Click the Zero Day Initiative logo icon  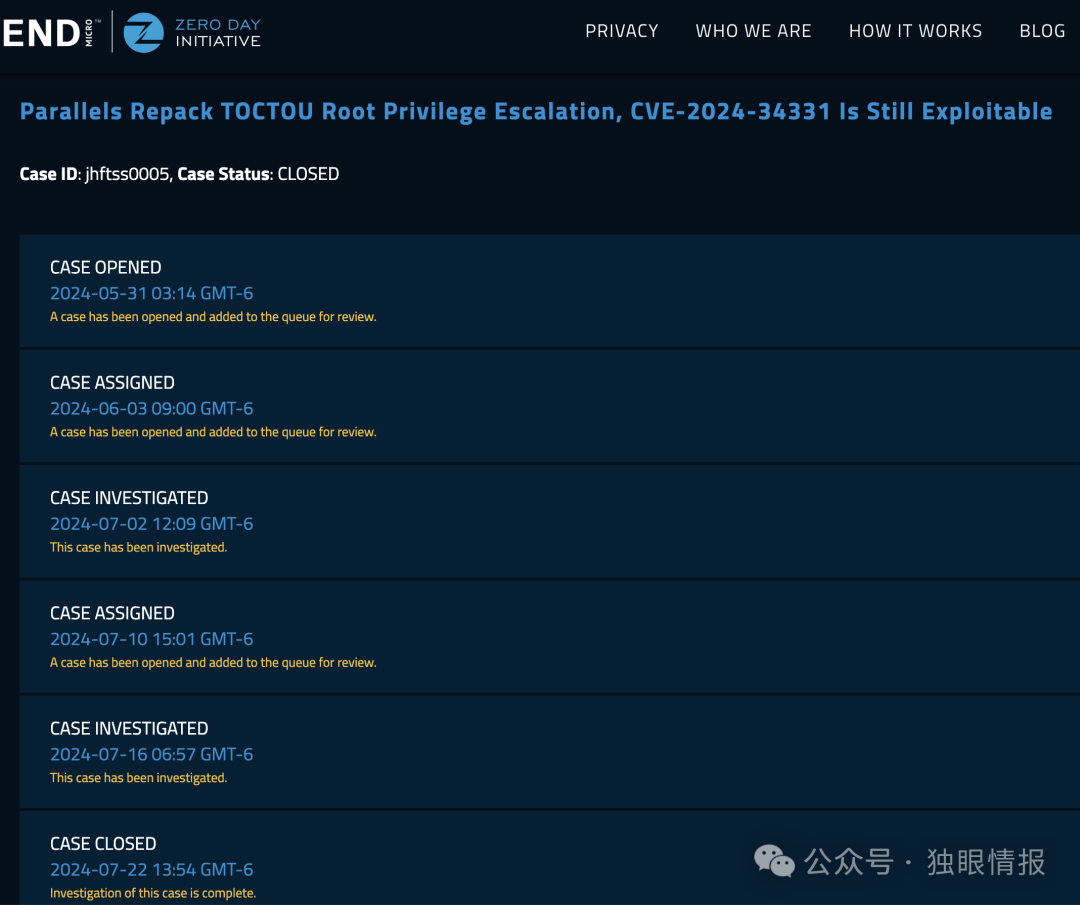(143, 32)
